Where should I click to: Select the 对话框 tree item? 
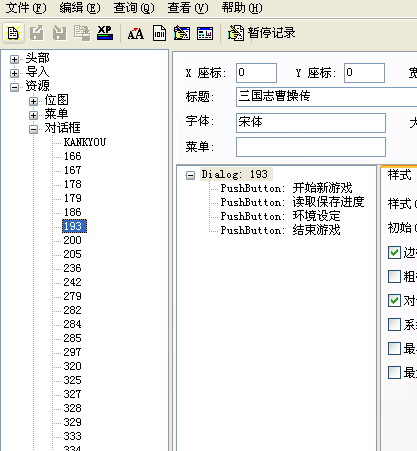click(62, 128)
